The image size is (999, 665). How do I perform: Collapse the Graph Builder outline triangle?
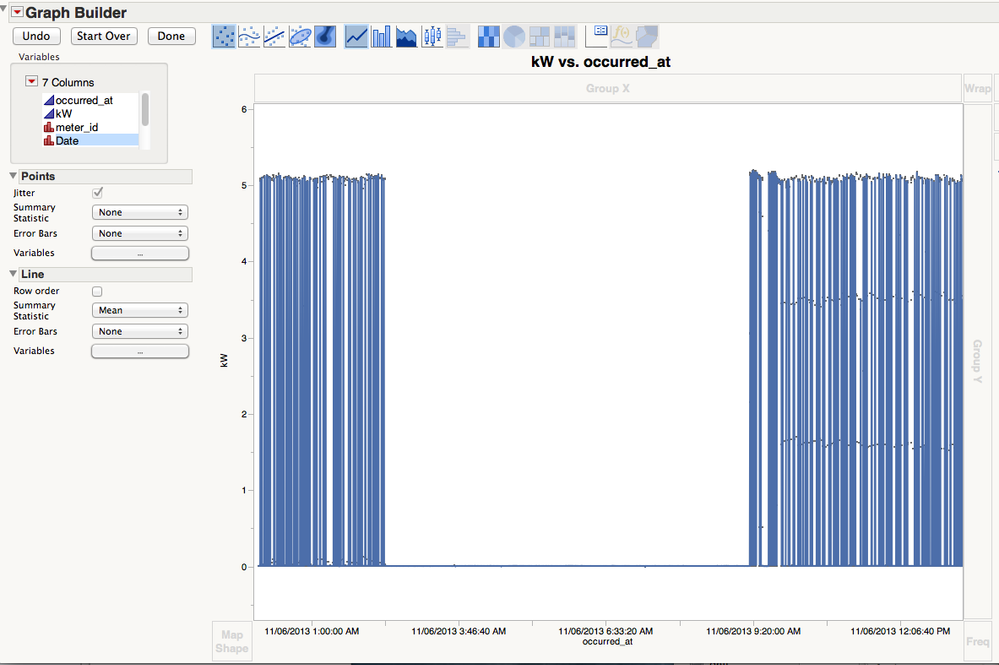4,8
